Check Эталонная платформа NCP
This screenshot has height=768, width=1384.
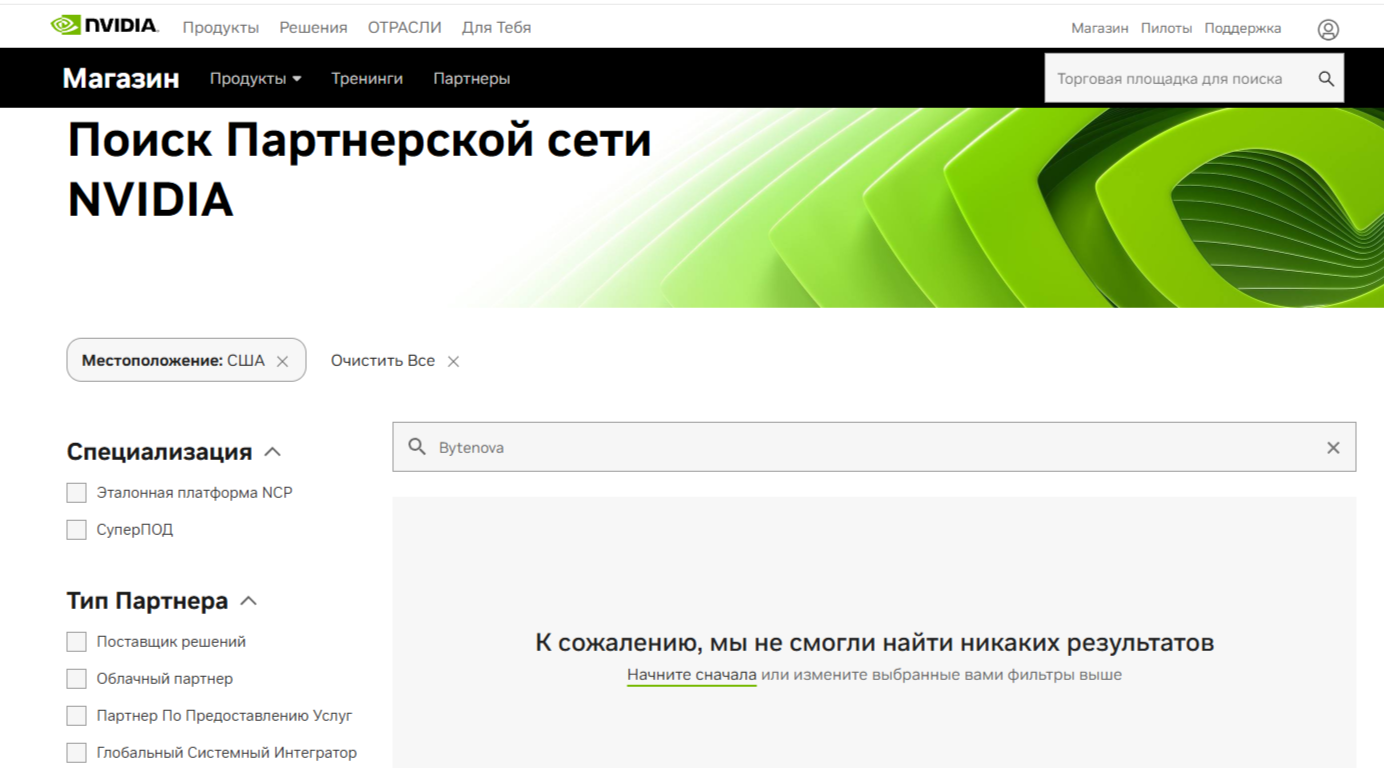coord(76,493)
